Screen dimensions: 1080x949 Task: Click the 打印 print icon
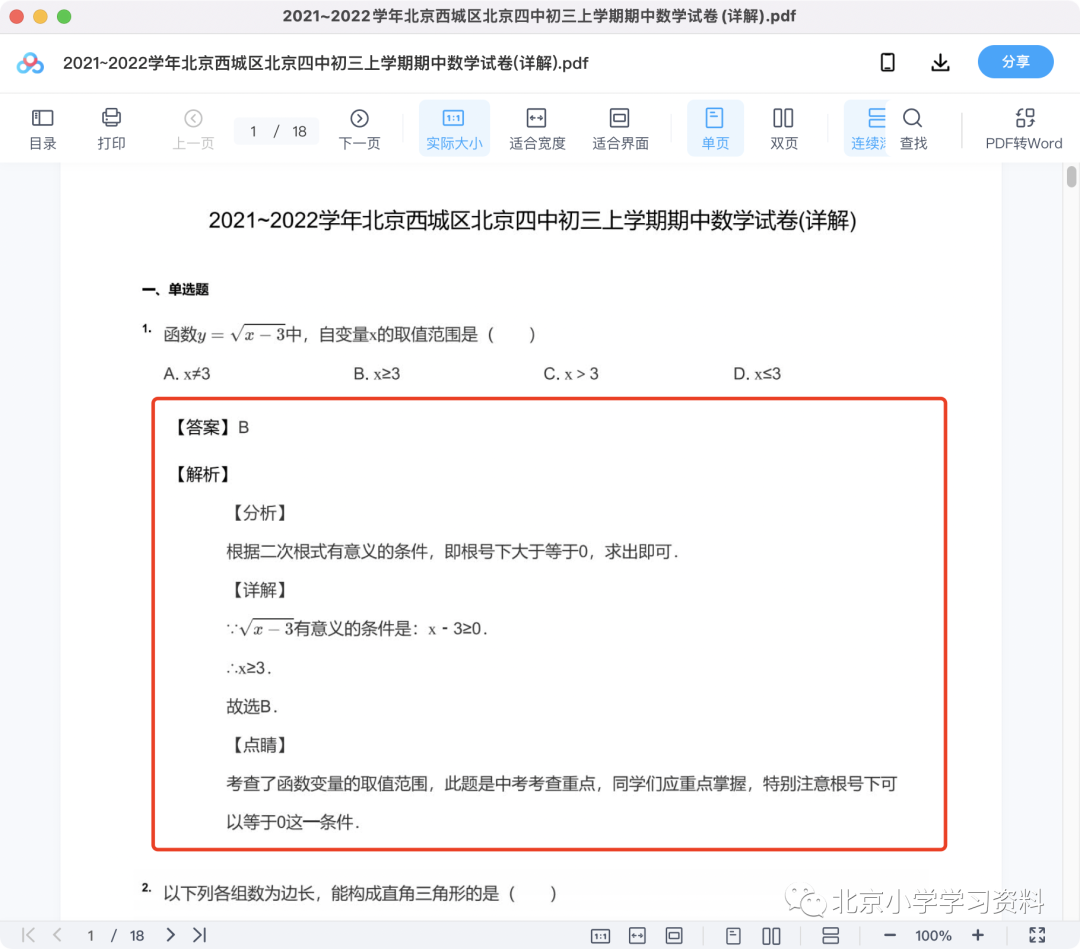(x=111, y=129)
